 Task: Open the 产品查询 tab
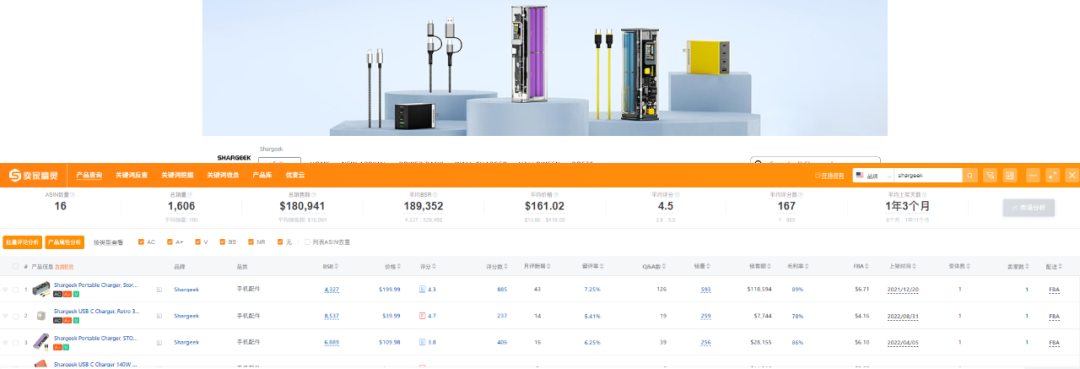point(89,176)
